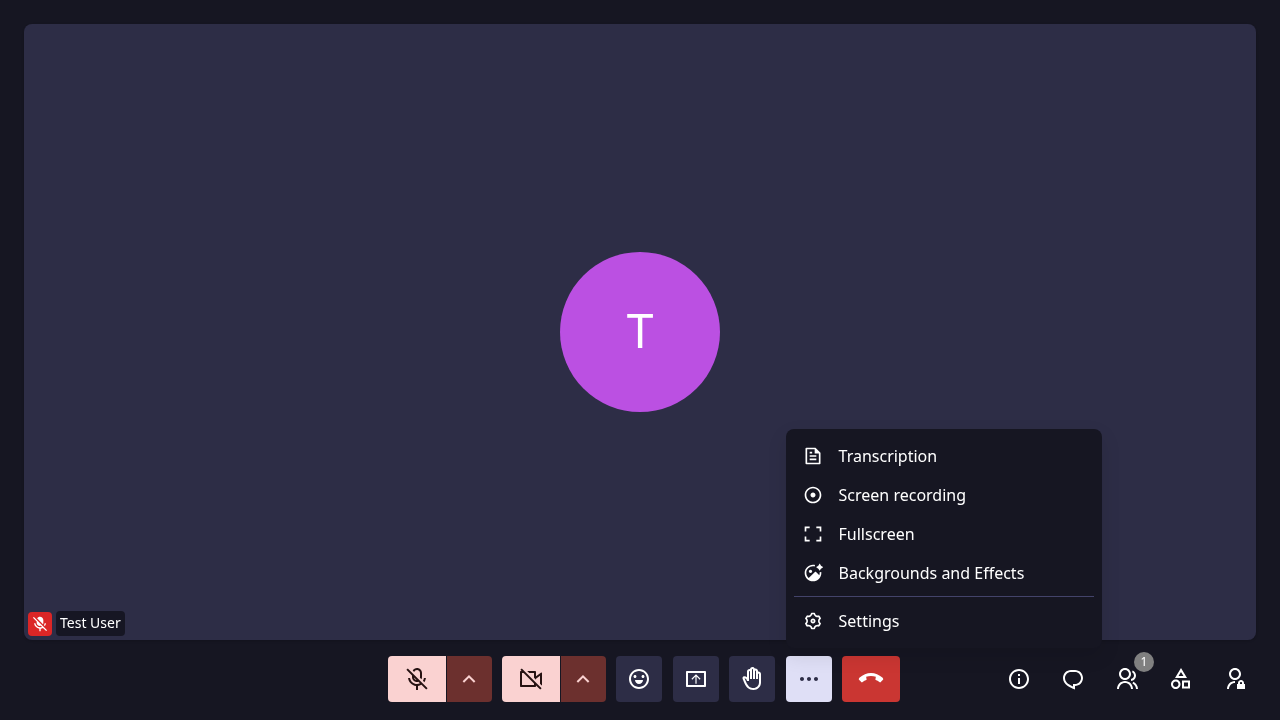Raise hand with the hand icon

(752, 679)
